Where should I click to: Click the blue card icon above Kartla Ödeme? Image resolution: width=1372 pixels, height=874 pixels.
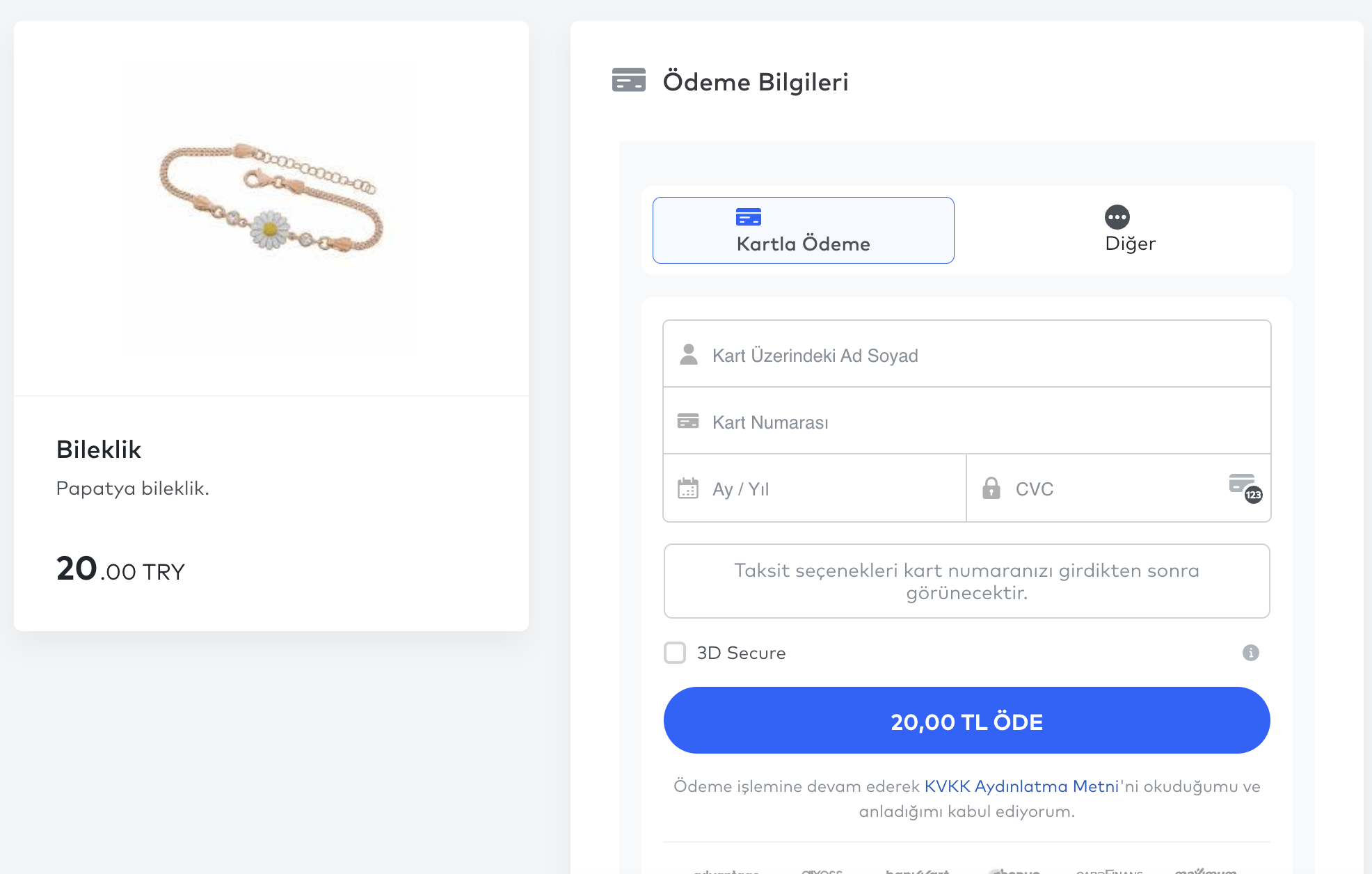[x=748, y=217]
